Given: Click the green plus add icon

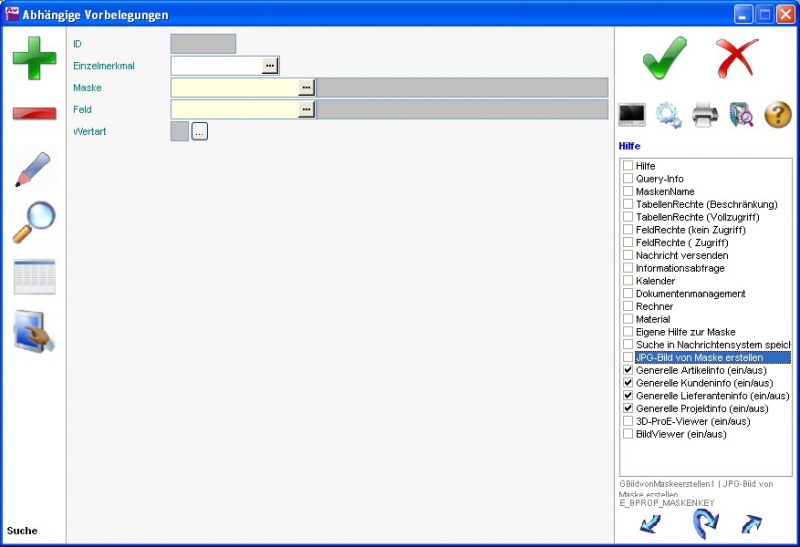Looking at the screenshot, I should [x=34, y=57].
